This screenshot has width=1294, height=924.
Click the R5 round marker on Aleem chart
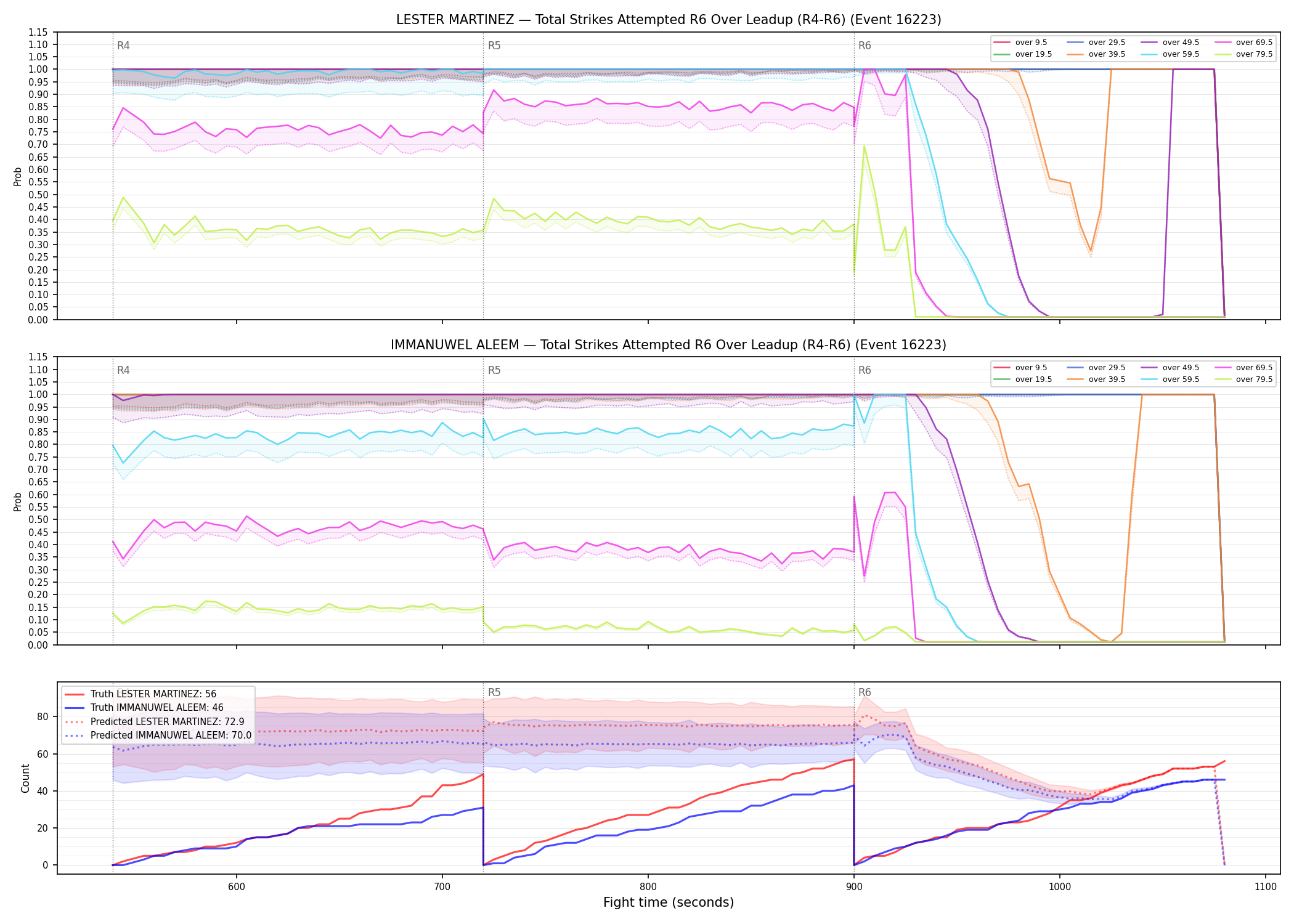click(494, 370)
